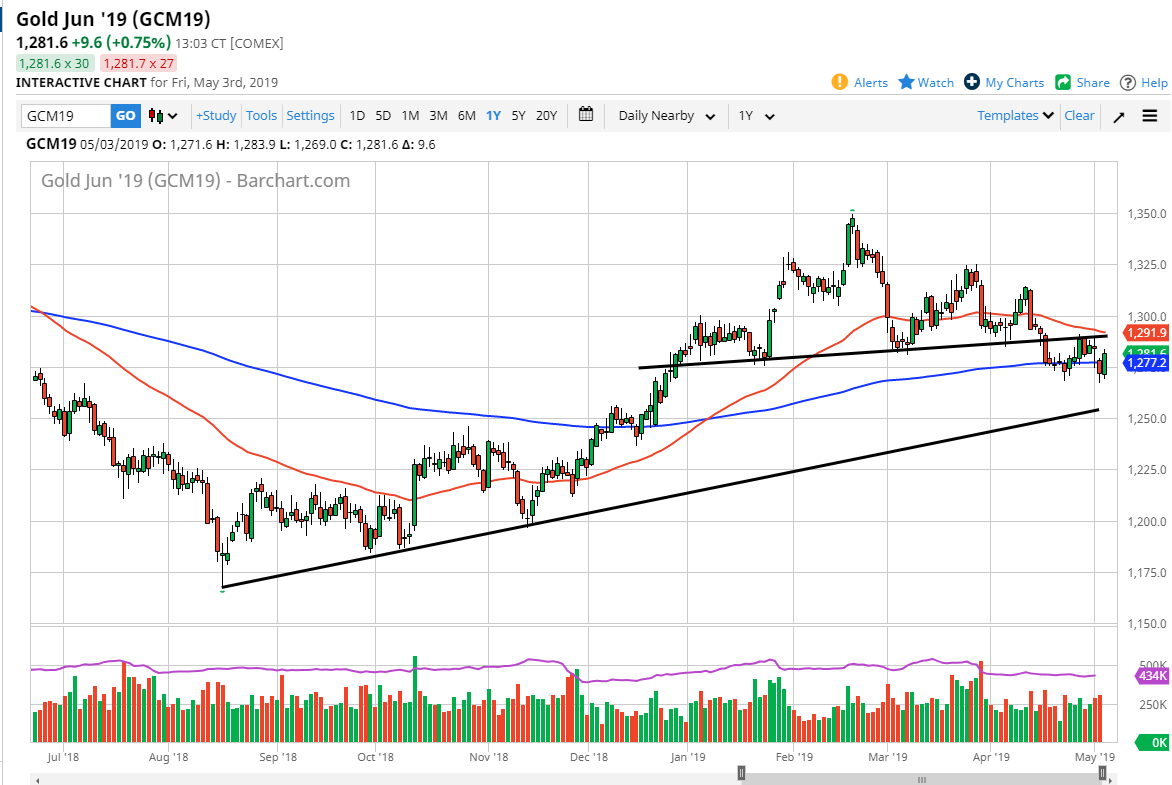The width and height of the screenshot is (1172, 785).
Task: Open the calendar date range picker
Action: [x=586, y=115]
